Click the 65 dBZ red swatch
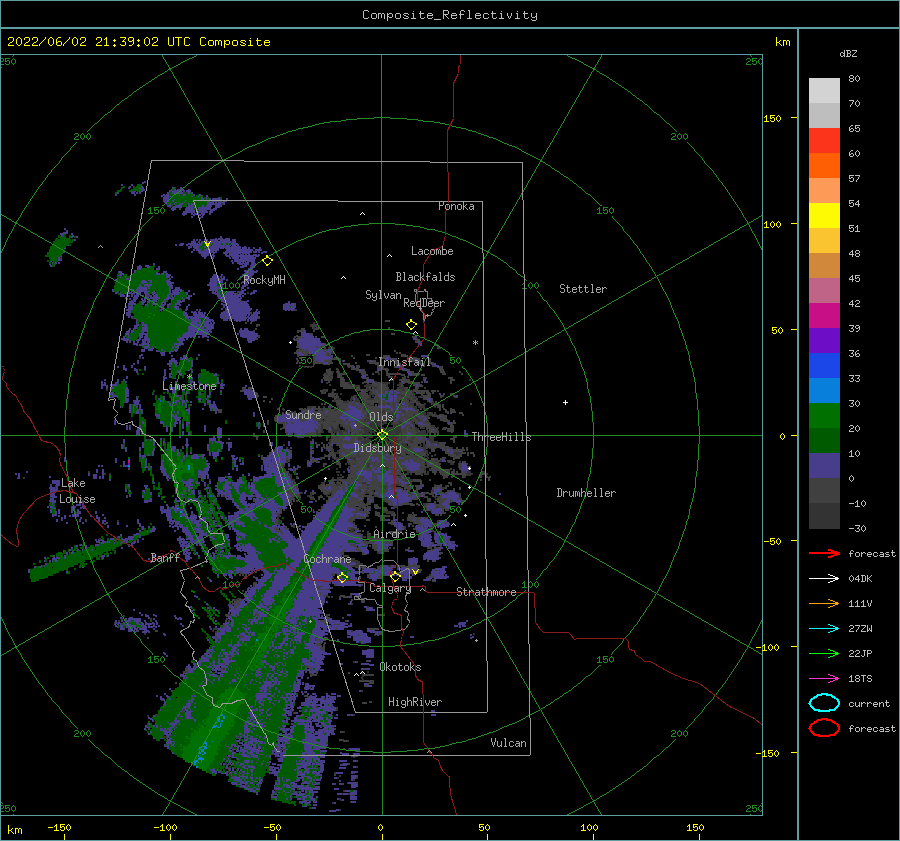 [824, 141]
